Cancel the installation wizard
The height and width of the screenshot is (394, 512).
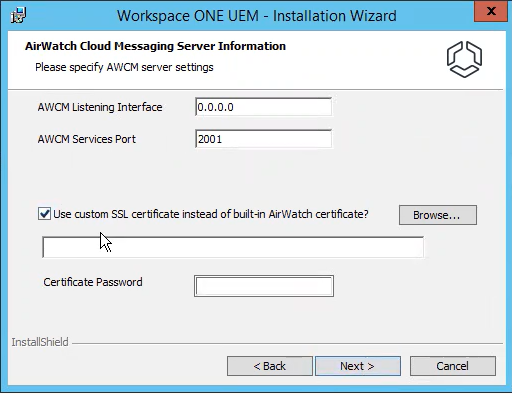(453, 366)
